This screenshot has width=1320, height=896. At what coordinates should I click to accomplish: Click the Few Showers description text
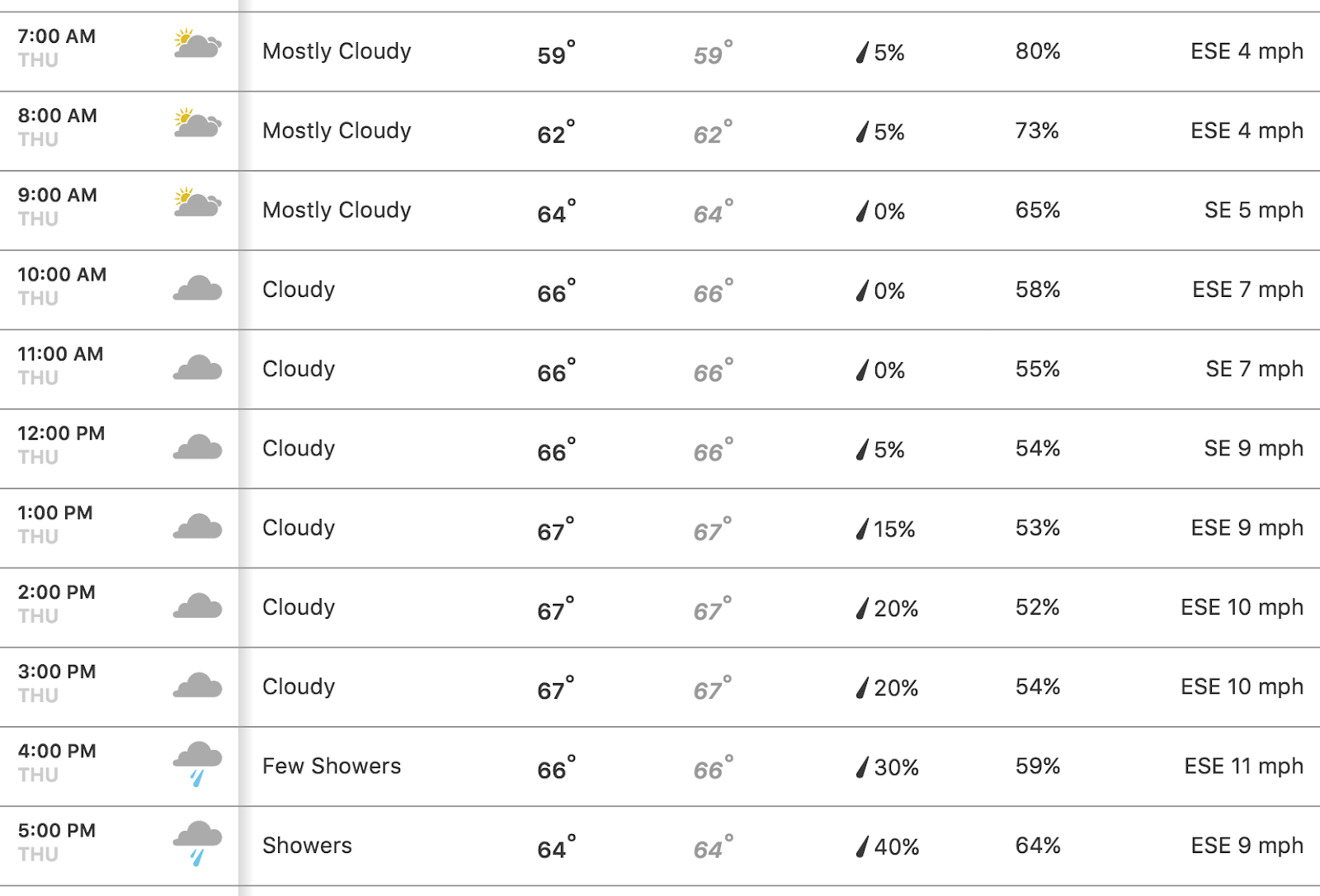(x=332, y=766)
